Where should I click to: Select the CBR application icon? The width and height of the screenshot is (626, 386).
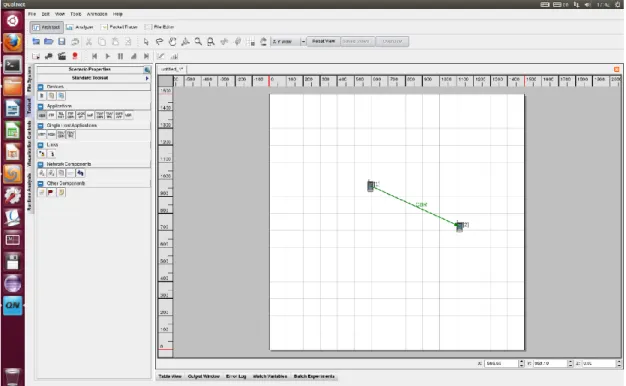(42, 115)
